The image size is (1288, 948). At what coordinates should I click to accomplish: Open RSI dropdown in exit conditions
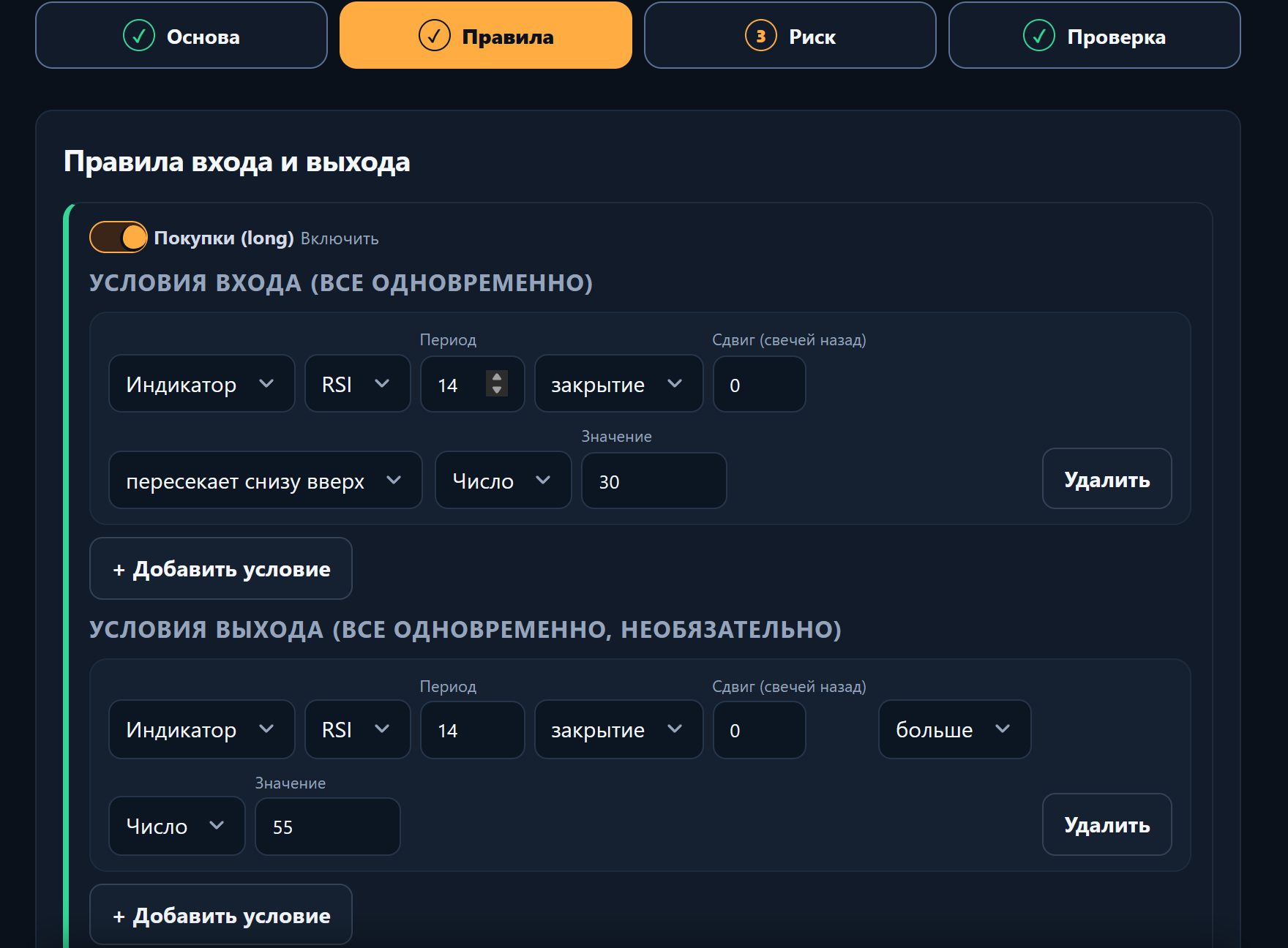click(358, 729)
